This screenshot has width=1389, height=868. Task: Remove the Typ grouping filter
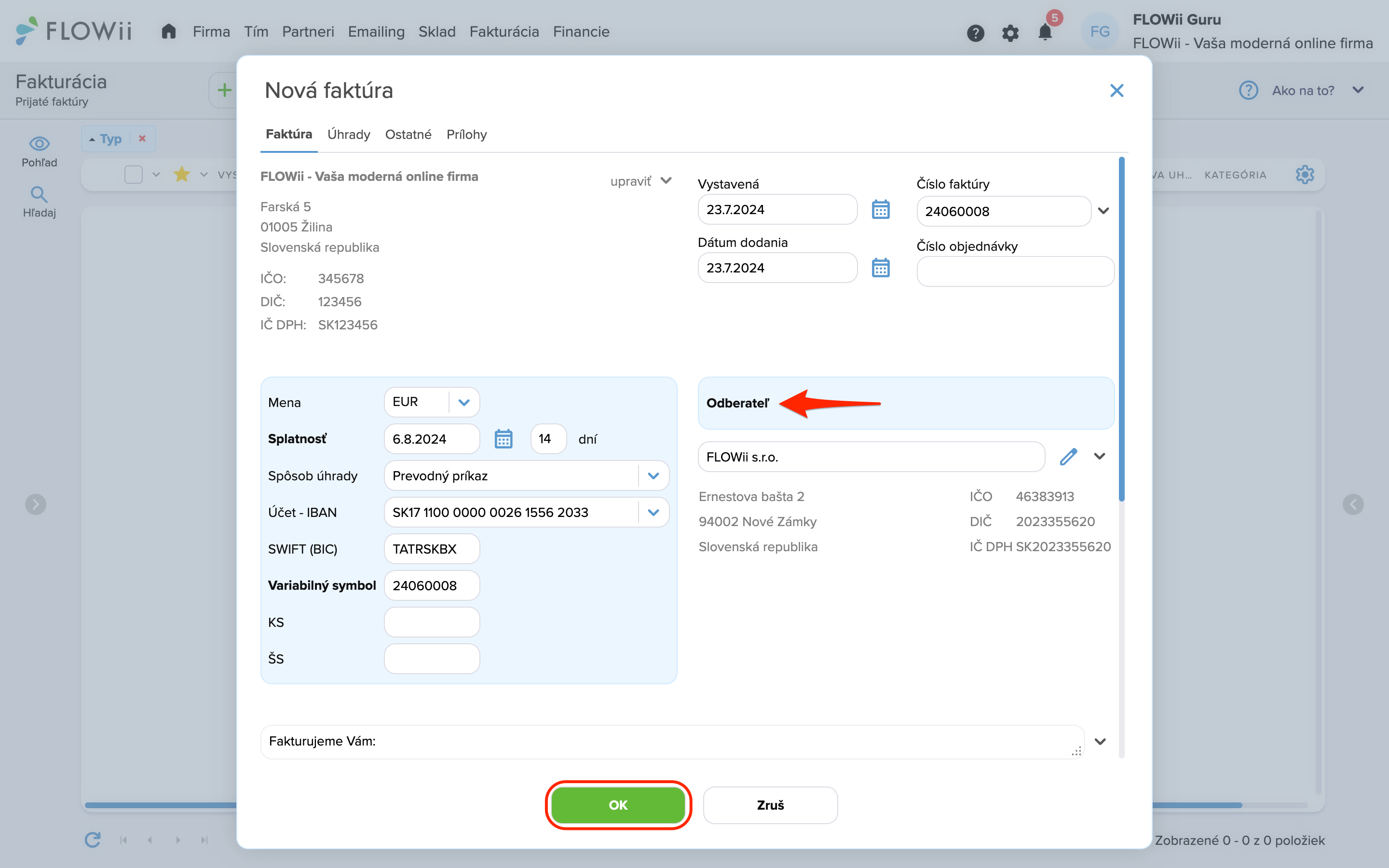[142, 138]
